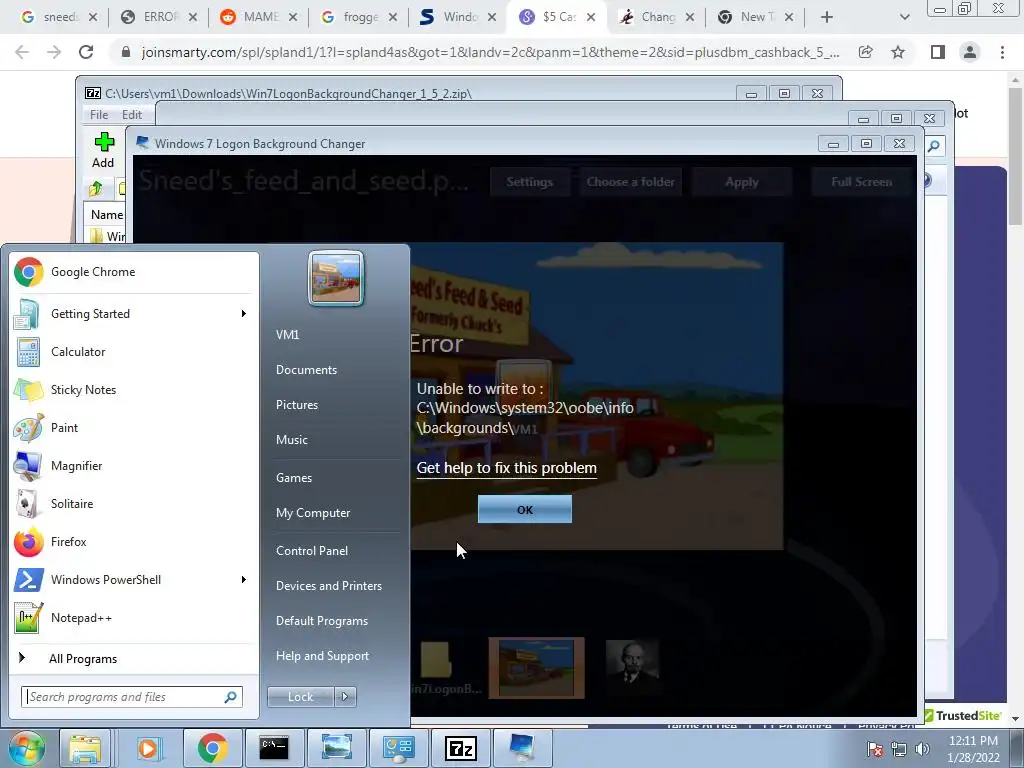Open Windows Explorer from the taskbar
1024x768 pixels.
(85, 748)
